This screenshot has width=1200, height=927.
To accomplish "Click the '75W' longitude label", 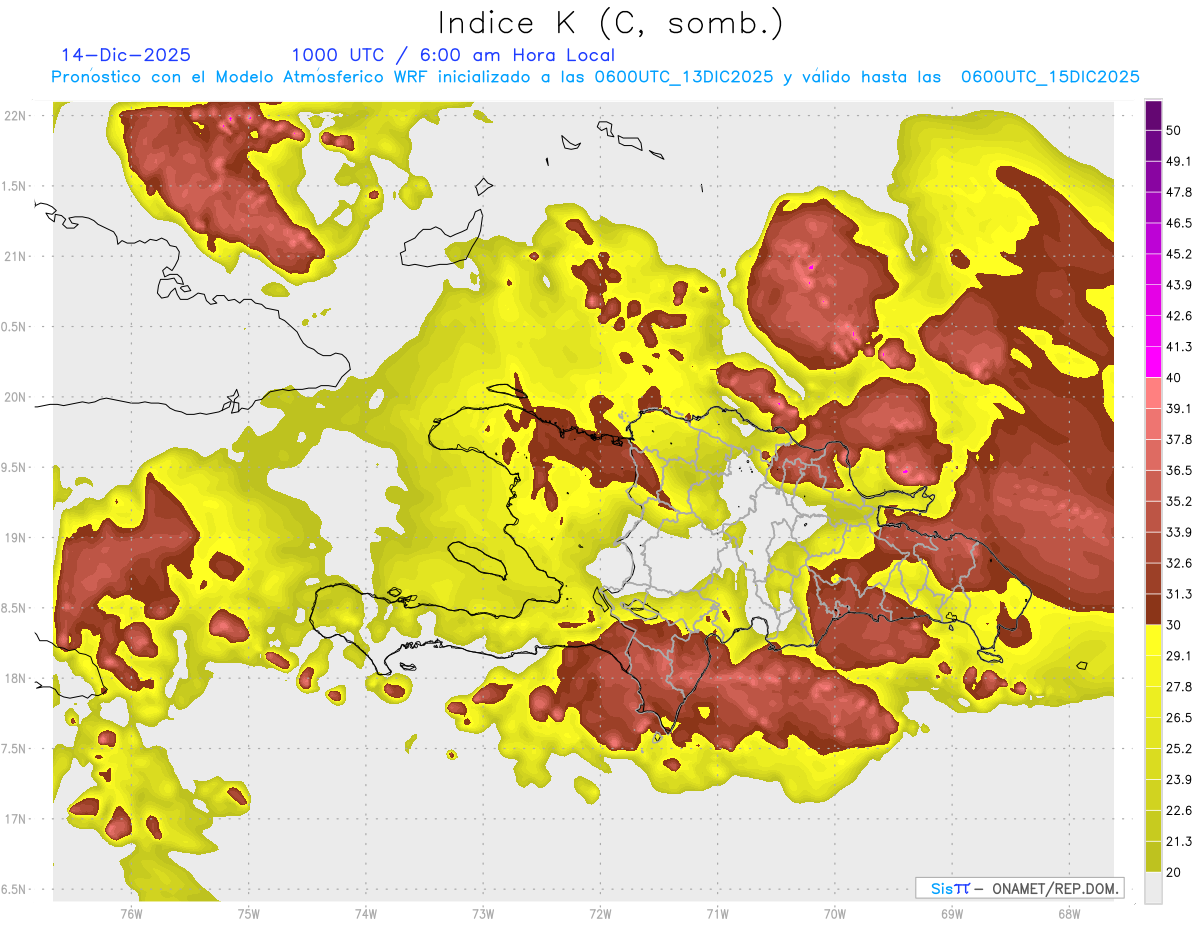I will pos(249,914).
